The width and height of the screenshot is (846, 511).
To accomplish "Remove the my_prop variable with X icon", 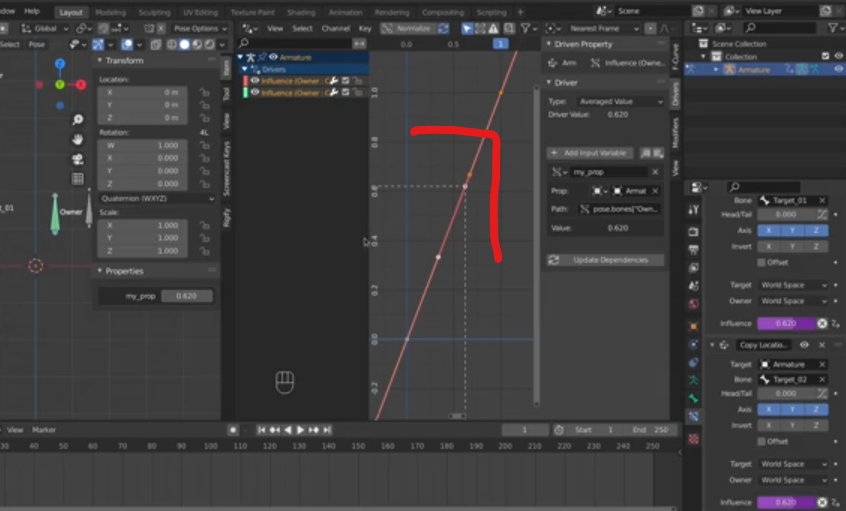I will click(x=655, y=172).
